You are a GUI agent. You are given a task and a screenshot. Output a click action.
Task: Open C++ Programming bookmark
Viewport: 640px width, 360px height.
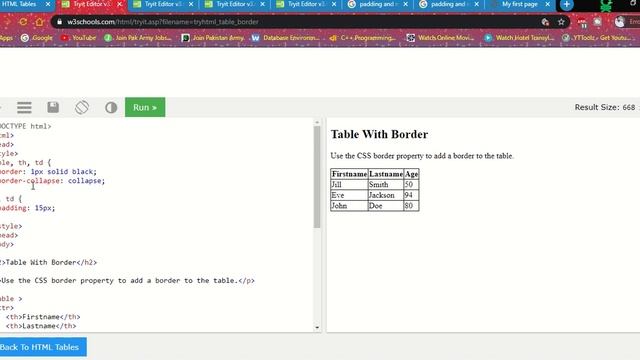click(x=362, y=38)
